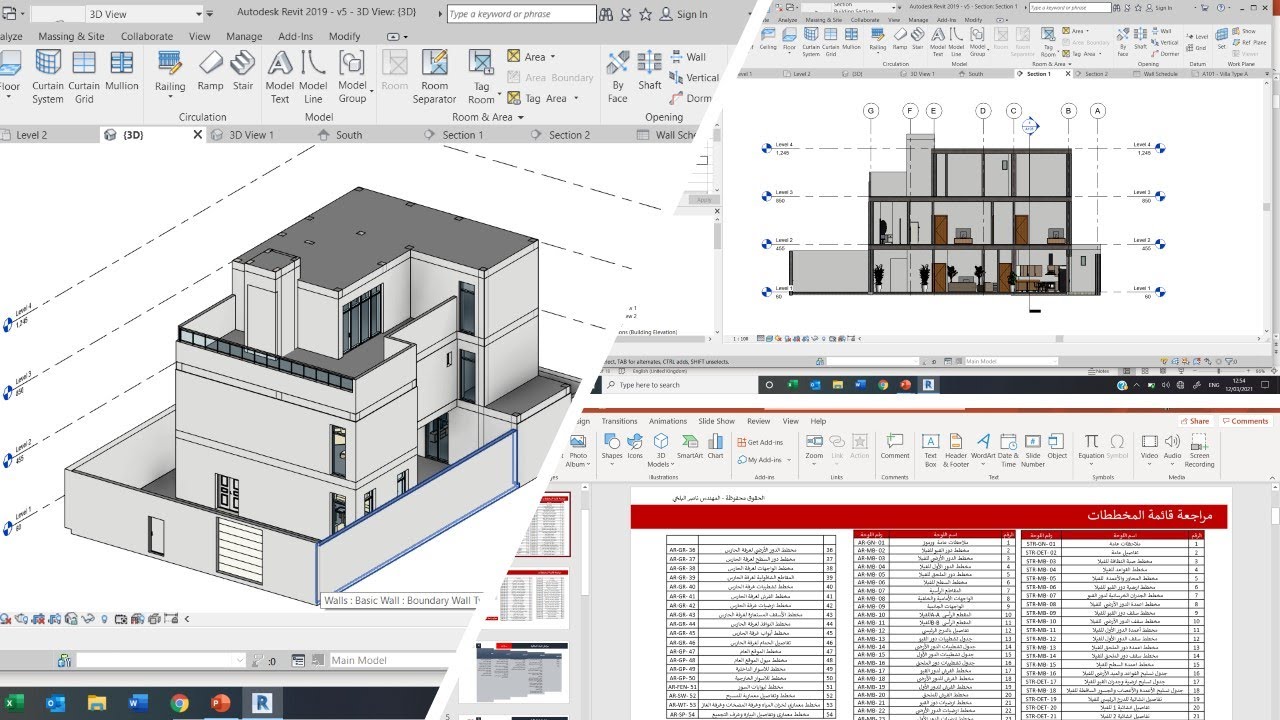Click Get Add-ins in PowerPoint ribbon
This screenshot has height=720, width=1280.
tap(760, 442)
